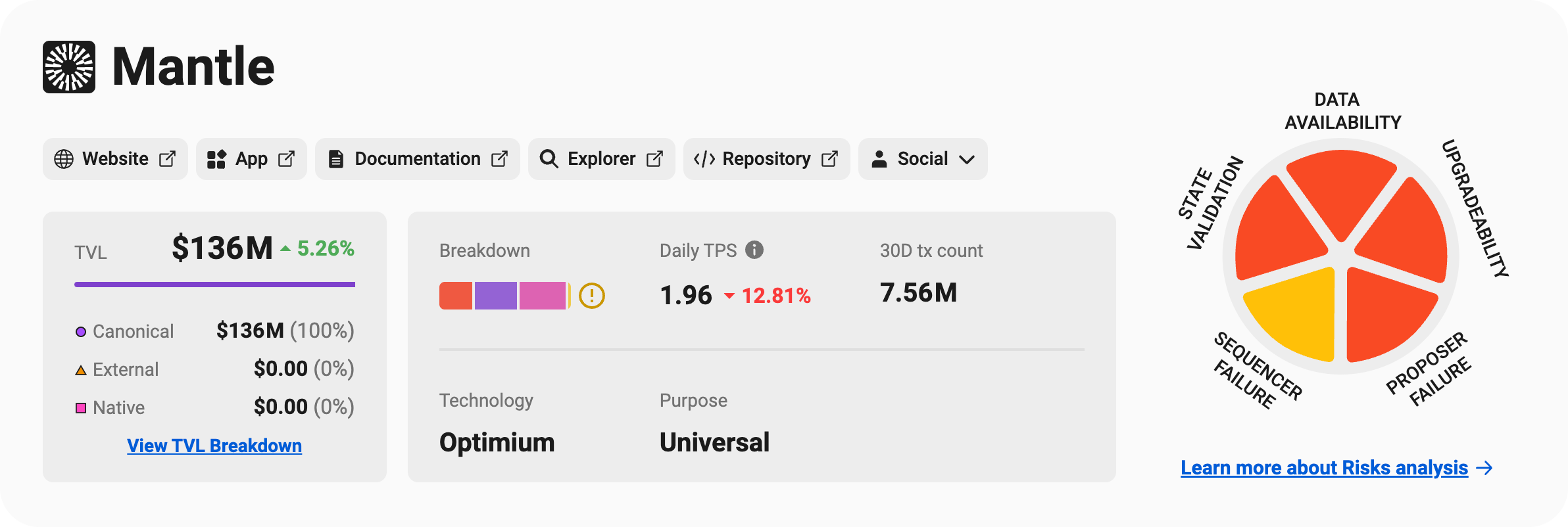Image resolution: width=1568 pixels, height=527 pixels.
Task: Click the globe icon on Website button
Action: (64, 159)
